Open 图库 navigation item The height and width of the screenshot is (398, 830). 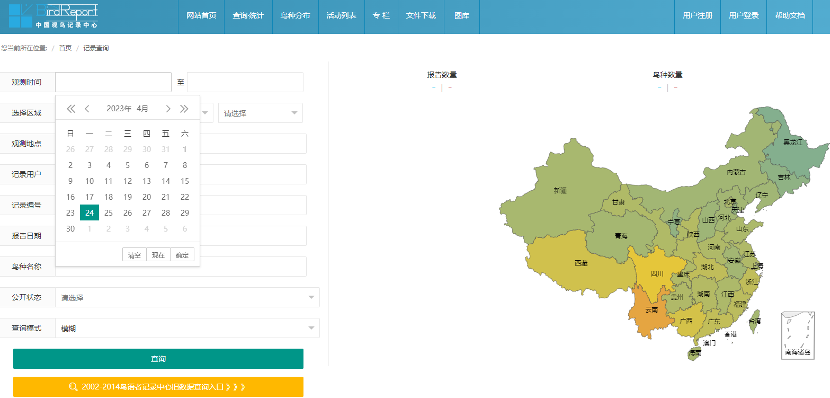point(462,16)
